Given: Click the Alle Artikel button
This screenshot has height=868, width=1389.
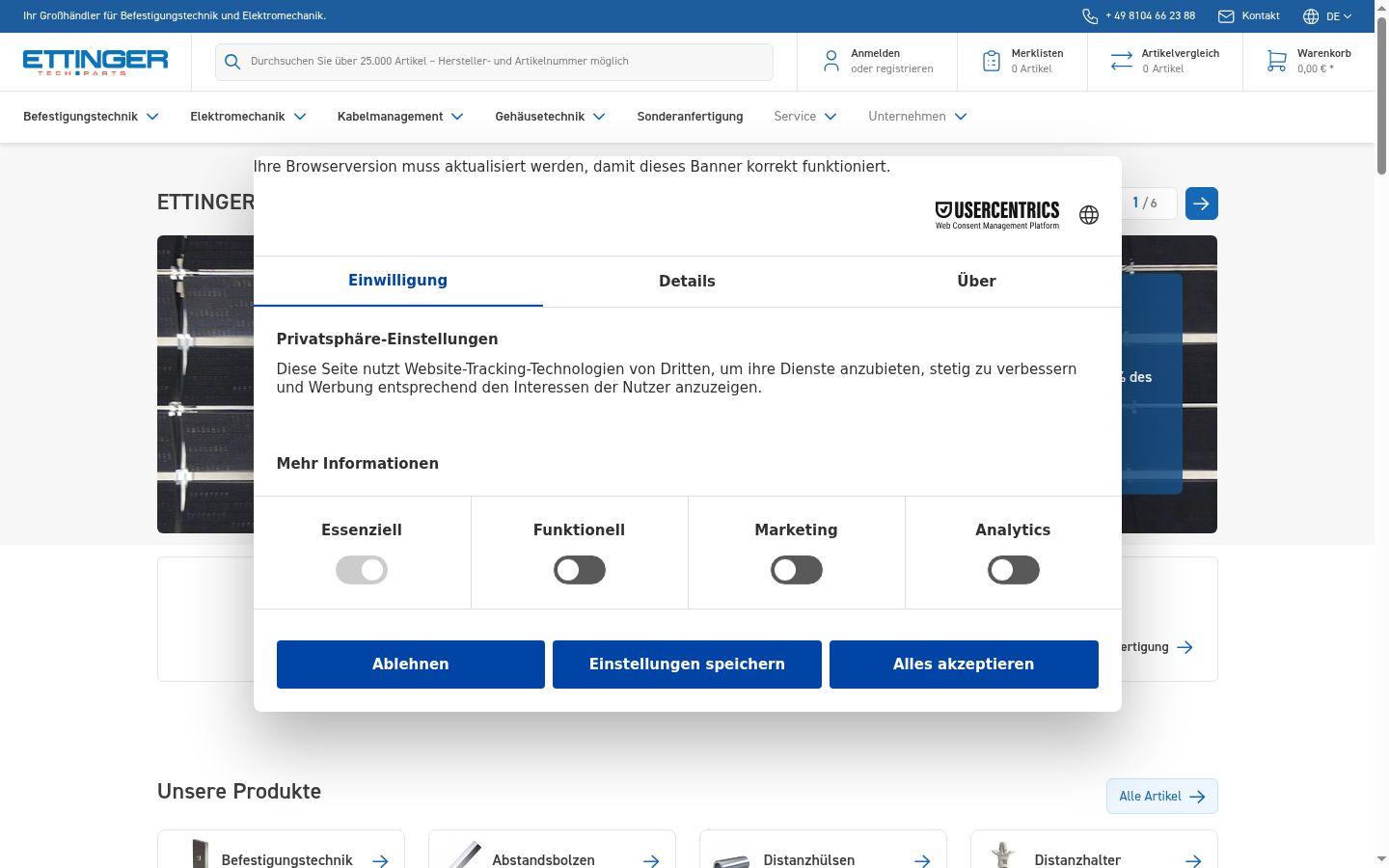Looking at the screenshot, I should tap(1162, 797).
